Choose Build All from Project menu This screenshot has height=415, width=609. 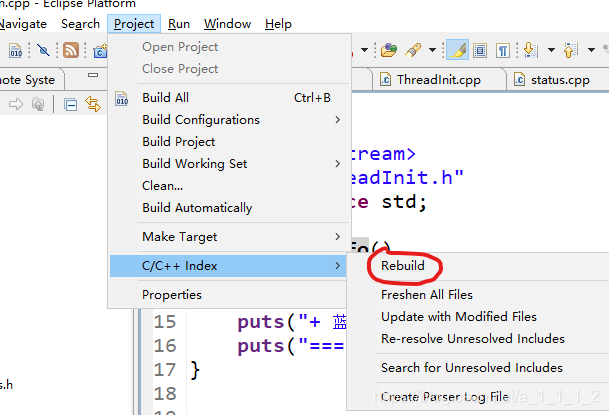tap(229, 98)
